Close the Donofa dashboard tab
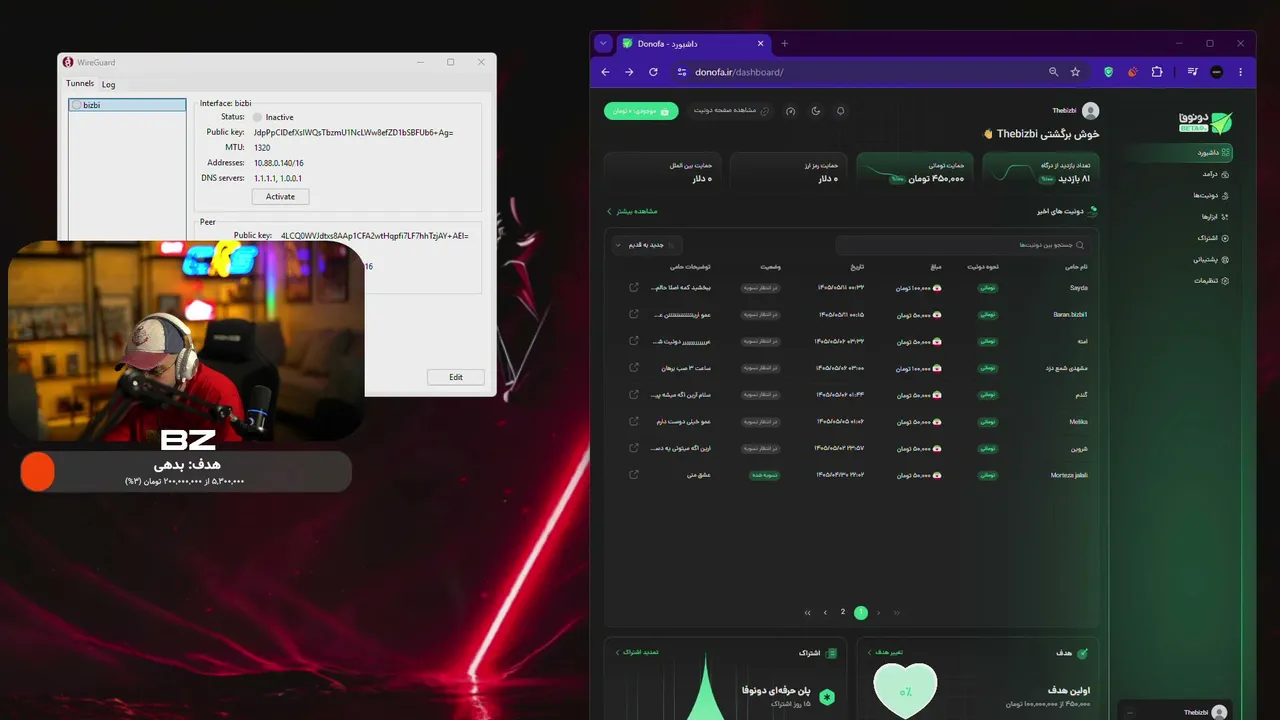The height and width of the screenshot is (720, 1280). (761, 44)
